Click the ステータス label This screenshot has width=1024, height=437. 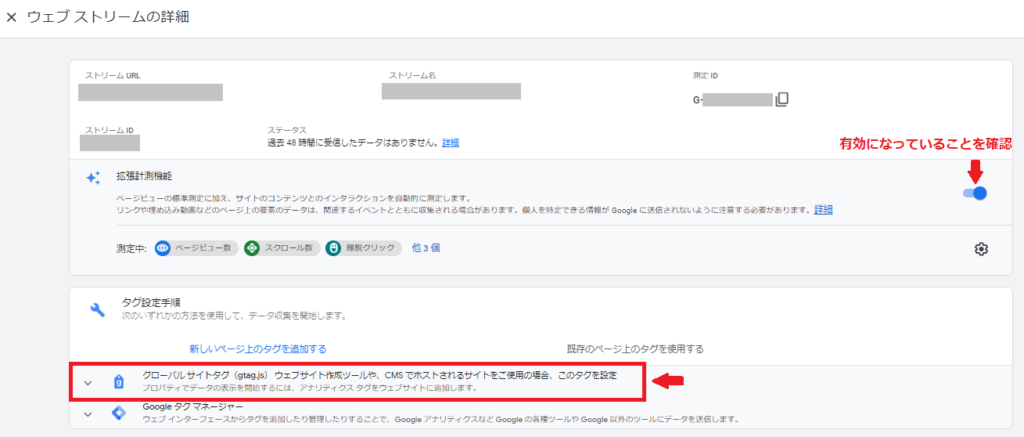(x=287, y=130)
